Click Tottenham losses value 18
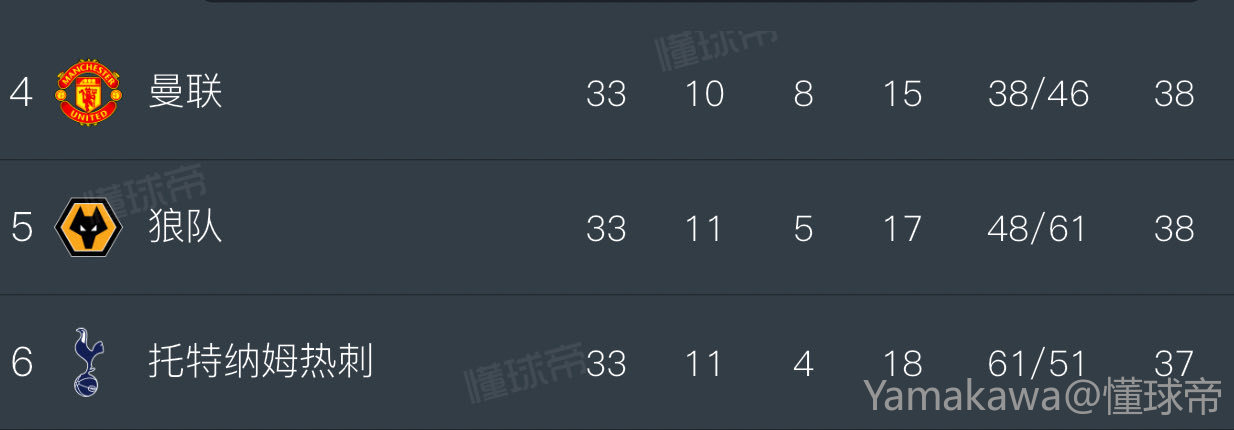The width and height of the screenshot is (1234, 430). [902, 362]
